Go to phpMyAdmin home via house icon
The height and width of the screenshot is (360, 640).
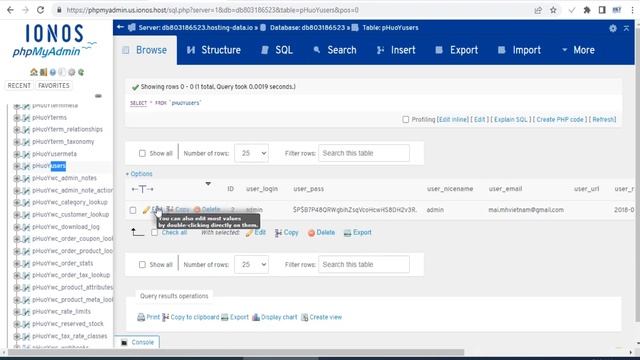coord(33,72)
